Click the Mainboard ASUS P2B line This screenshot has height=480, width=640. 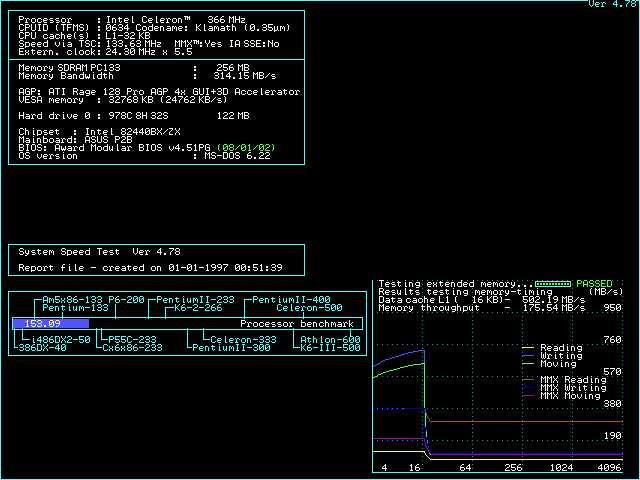pyautogui.click(x=76, y=140)
